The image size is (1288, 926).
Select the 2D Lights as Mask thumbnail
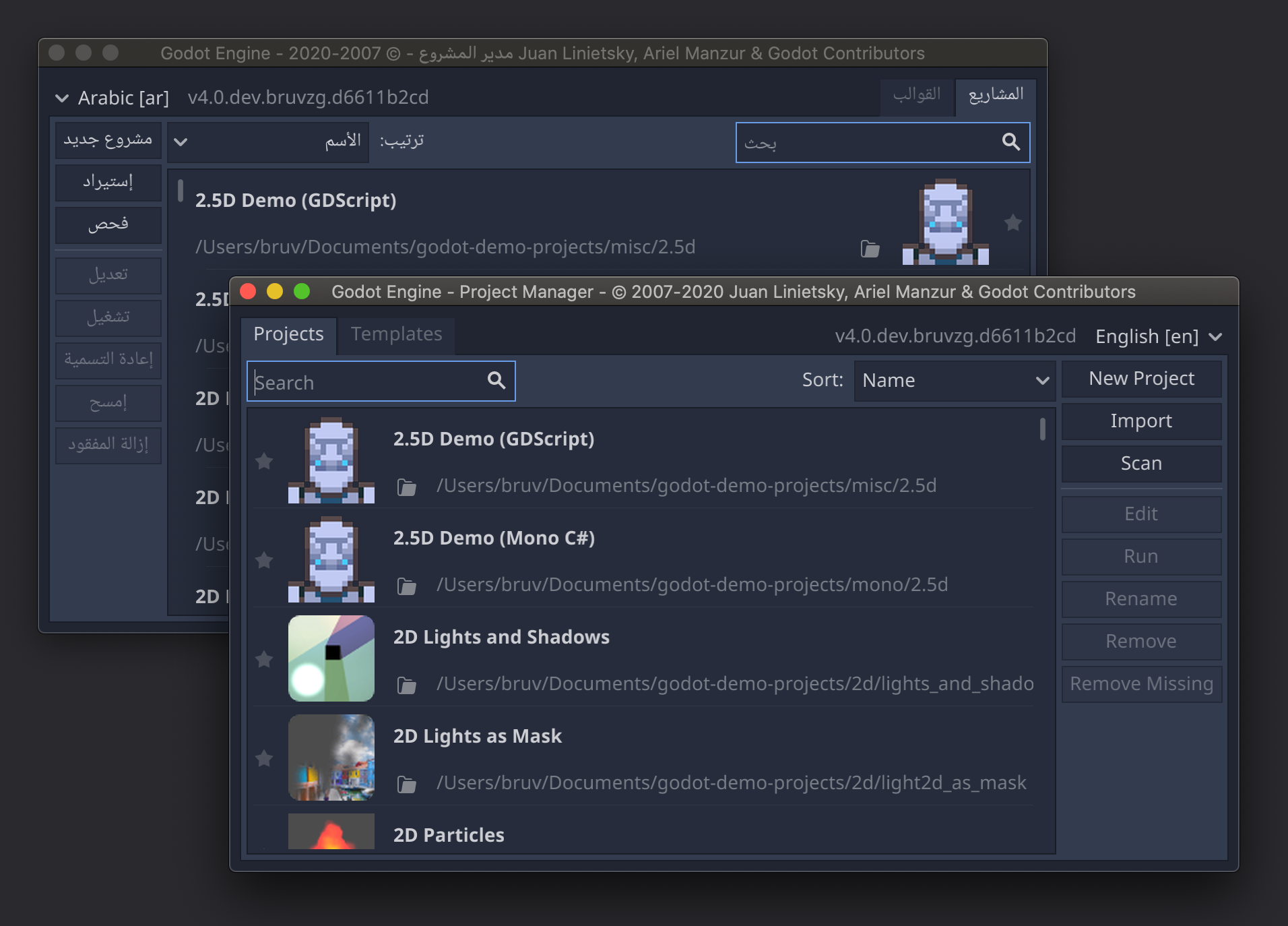click(331, 758)
